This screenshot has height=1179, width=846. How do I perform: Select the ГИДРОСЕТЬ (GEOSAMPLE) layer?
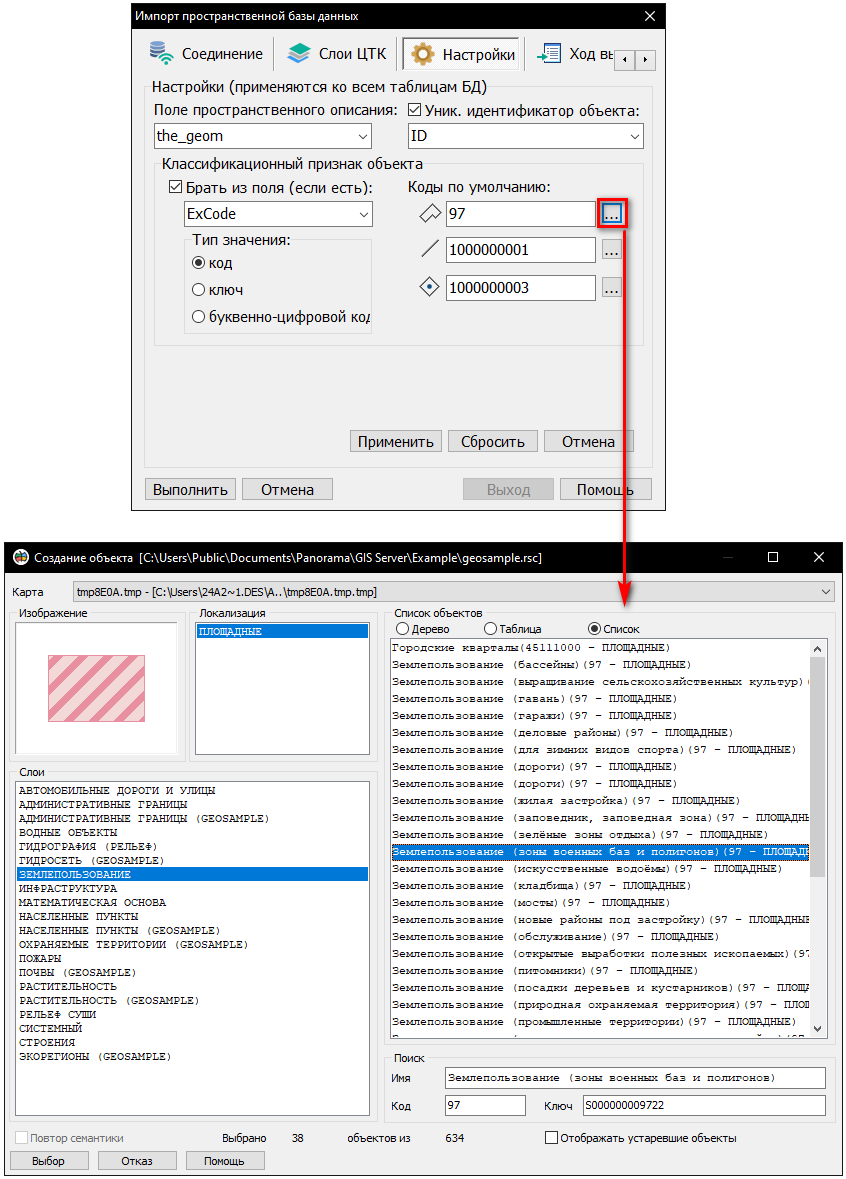coord(91,860)
